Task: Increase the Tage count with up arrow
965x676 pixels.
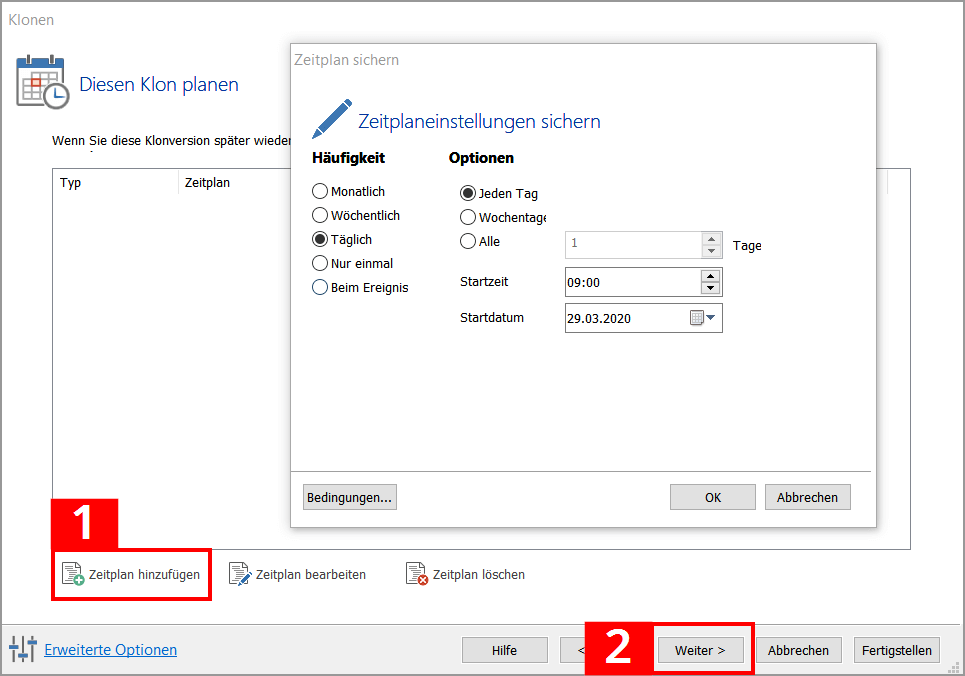Action: (x=711, y=239)
